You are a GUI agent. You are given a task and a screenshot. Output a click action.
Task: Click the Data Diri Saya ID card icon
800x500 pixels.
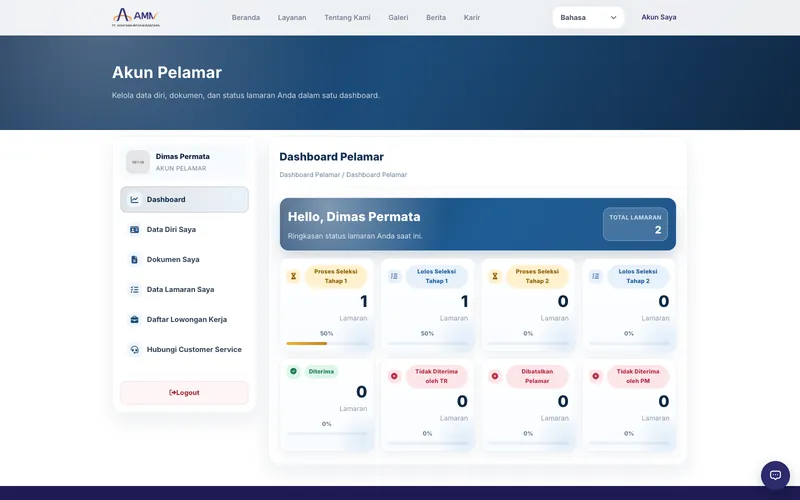[134, 230]
